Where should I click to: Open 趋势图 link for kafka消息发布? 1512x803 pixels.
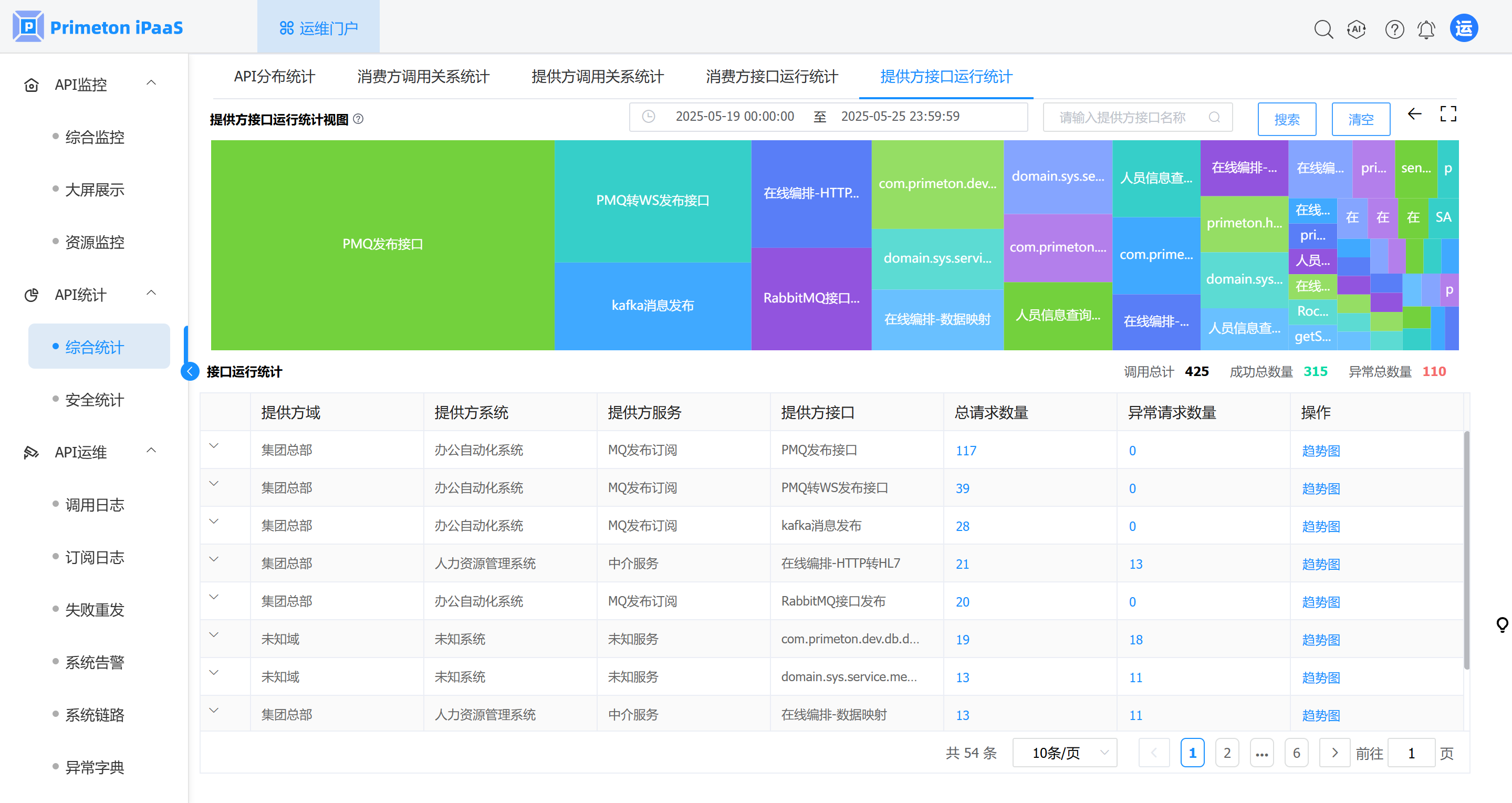pyautogui.click(x=1320, y=526)
